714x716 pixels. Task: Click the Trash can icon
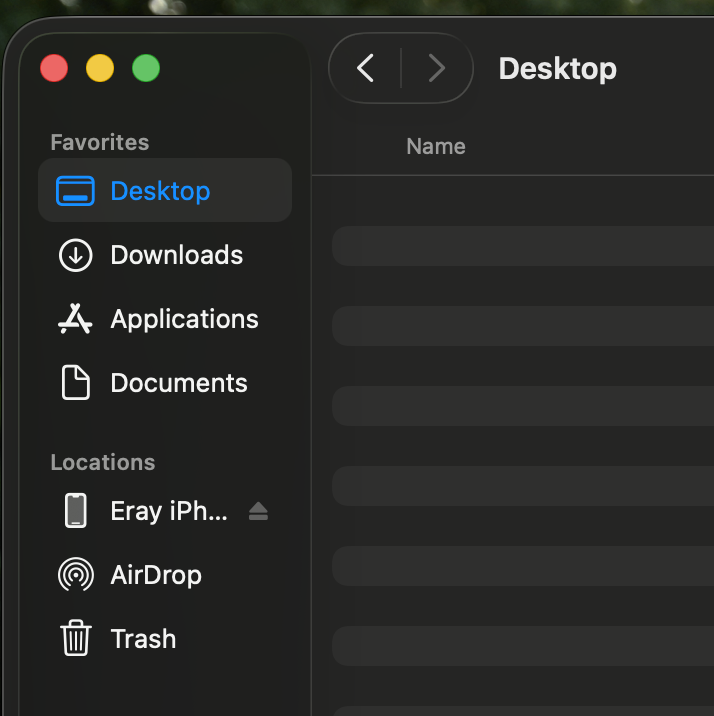pos(76,638)
